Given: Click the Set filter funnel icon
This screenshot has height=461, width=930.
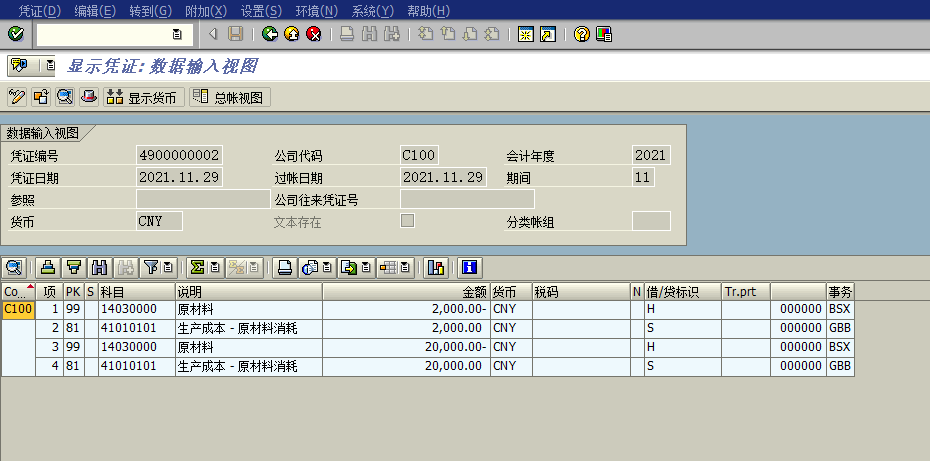Looking at the screenshot, I should [151, 268].
